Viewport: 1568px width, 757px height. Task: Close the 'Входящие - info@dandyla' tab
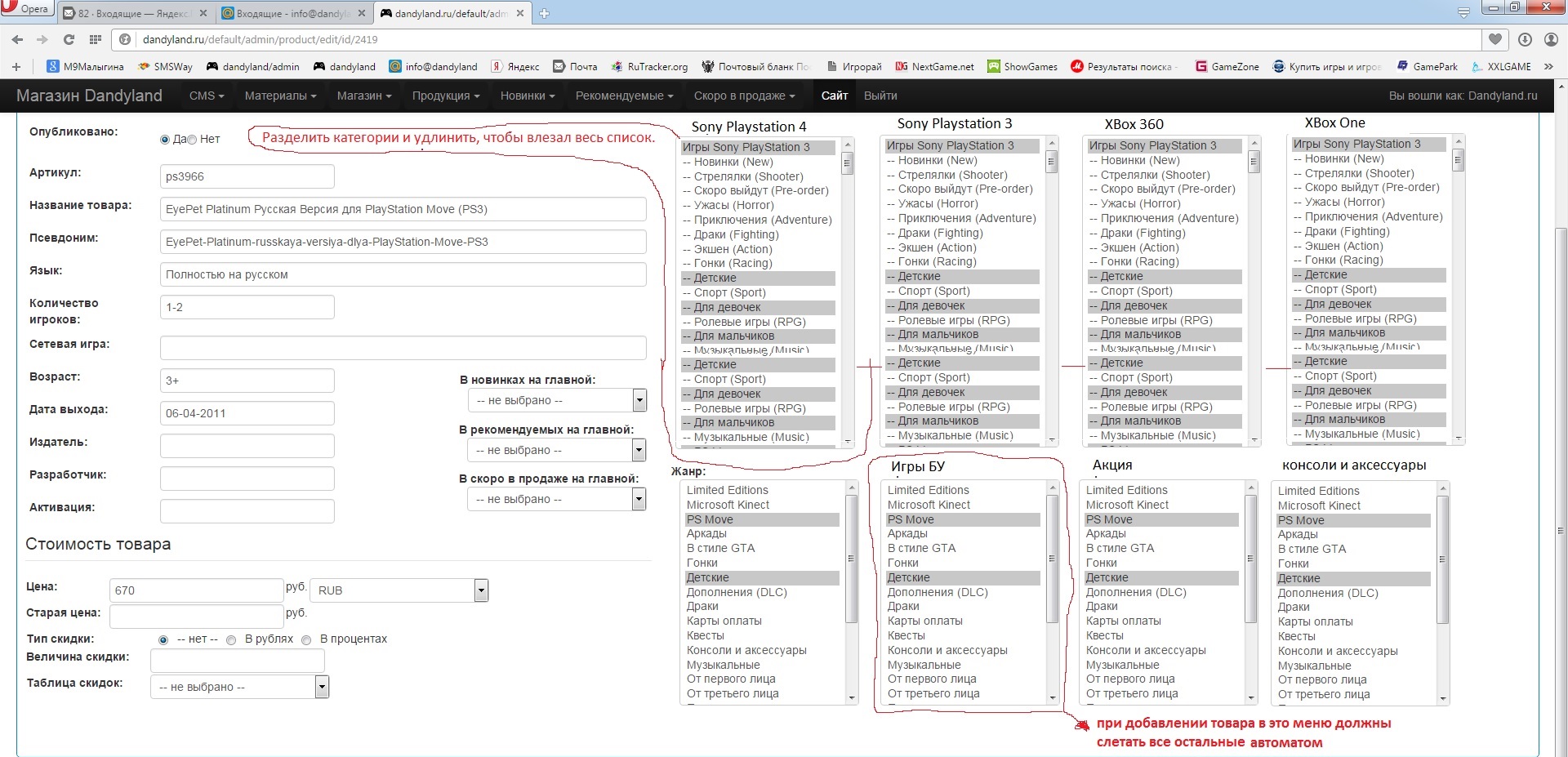[x=362, y=13]
